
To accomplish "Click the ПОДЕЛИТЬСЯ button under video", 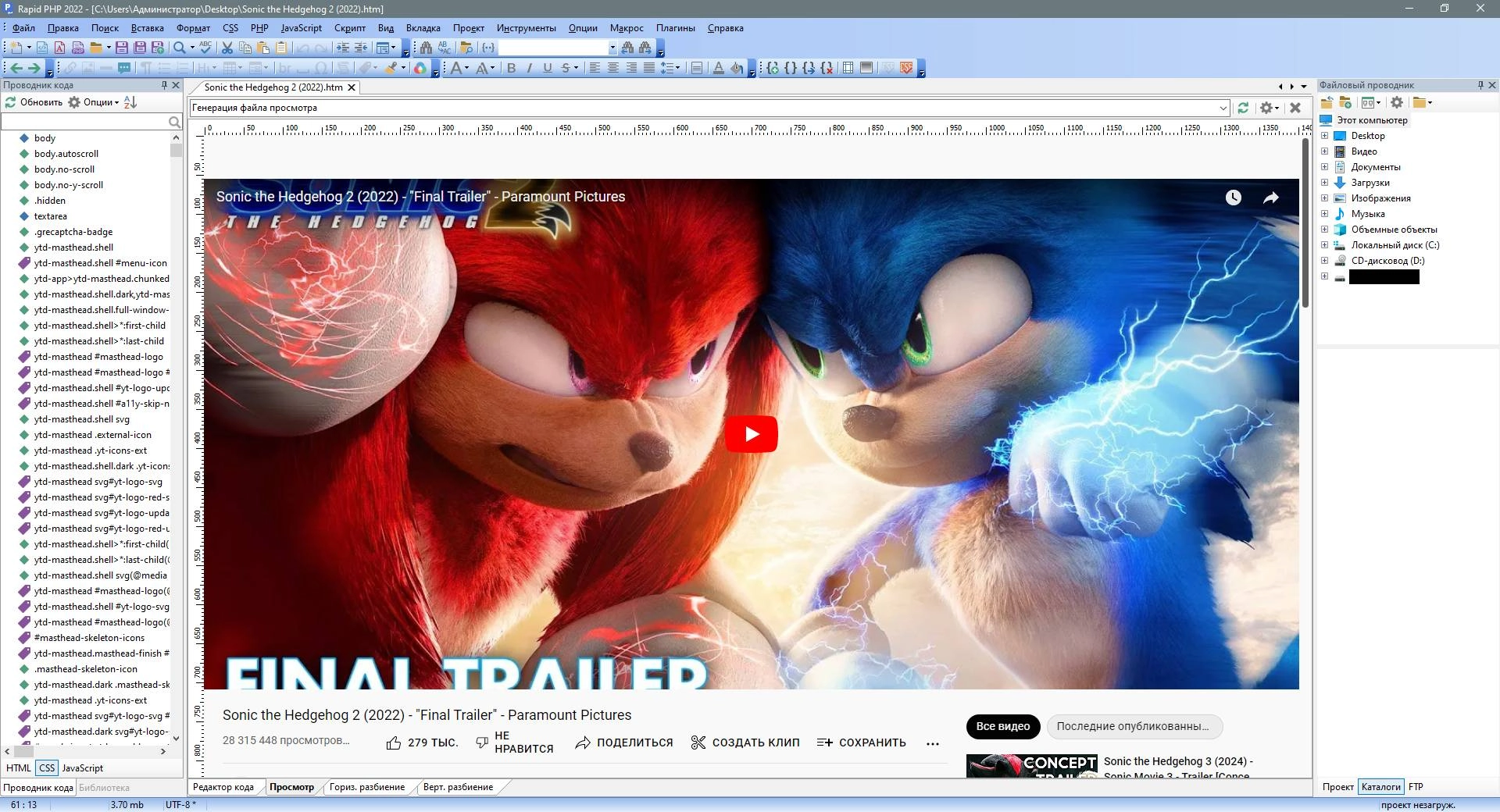I will point(624,743).
